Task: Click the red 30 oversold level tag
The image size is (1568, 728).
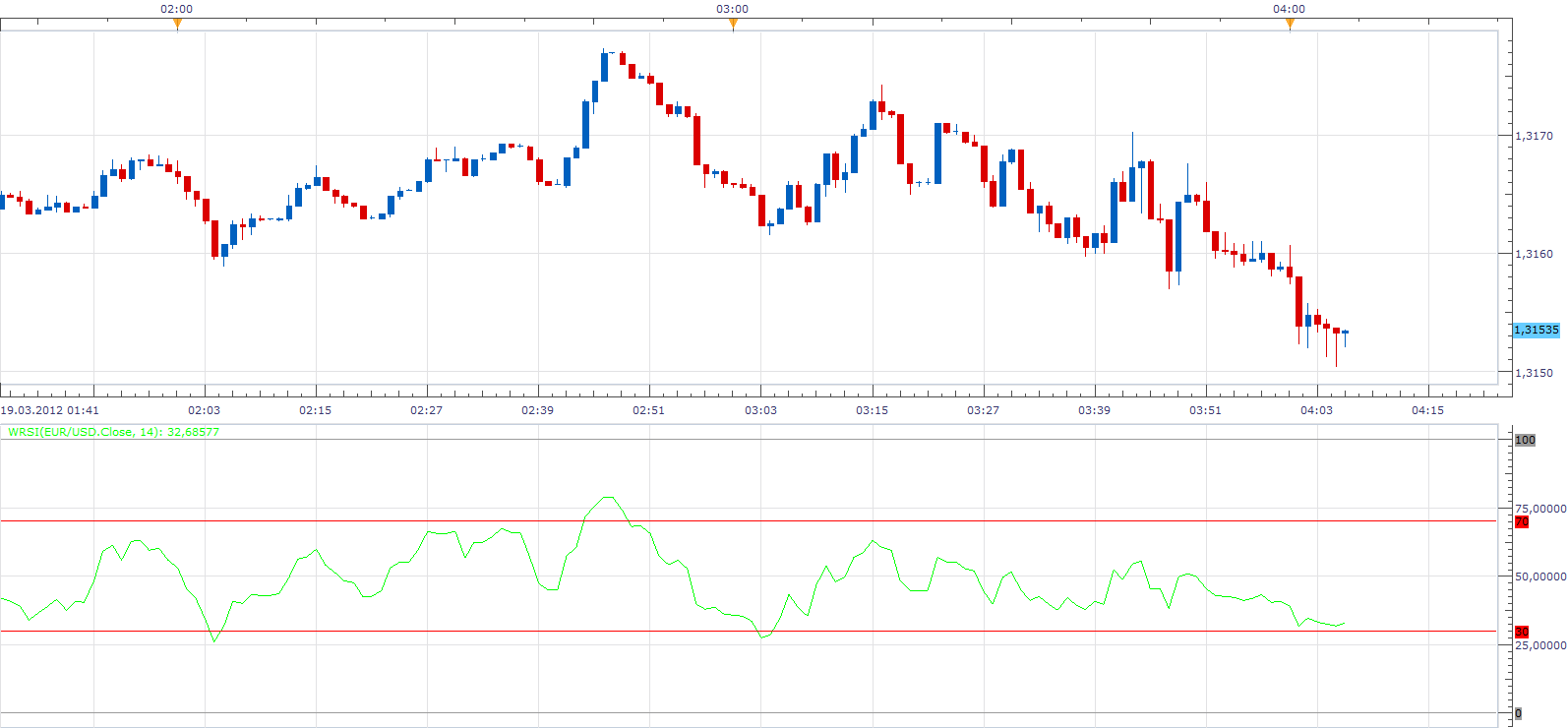Action: click(1522, 632)
